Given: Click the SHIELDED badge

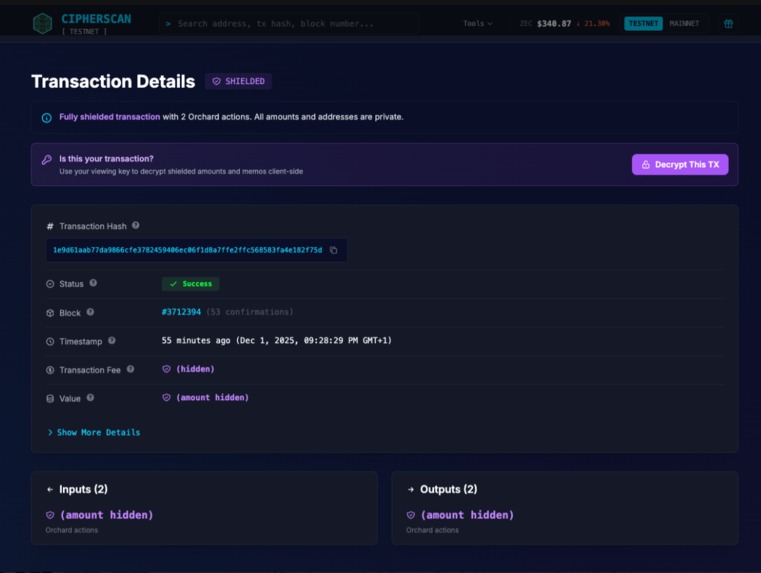Looking at the screenshot, I should pyautogui.click(x=238, y=82).
